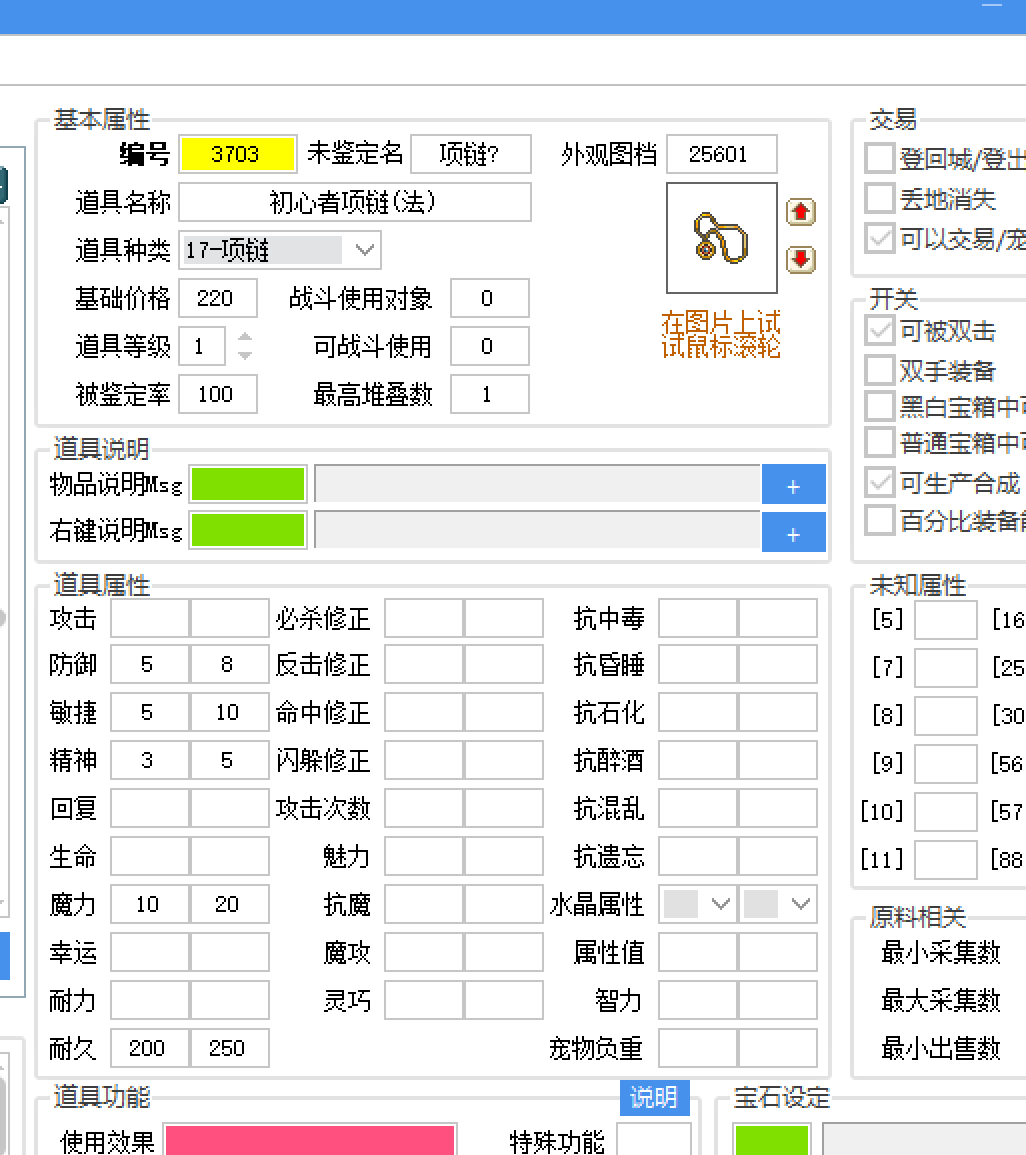Tick the 登回城/登出 checkbox

coord(879,158)
